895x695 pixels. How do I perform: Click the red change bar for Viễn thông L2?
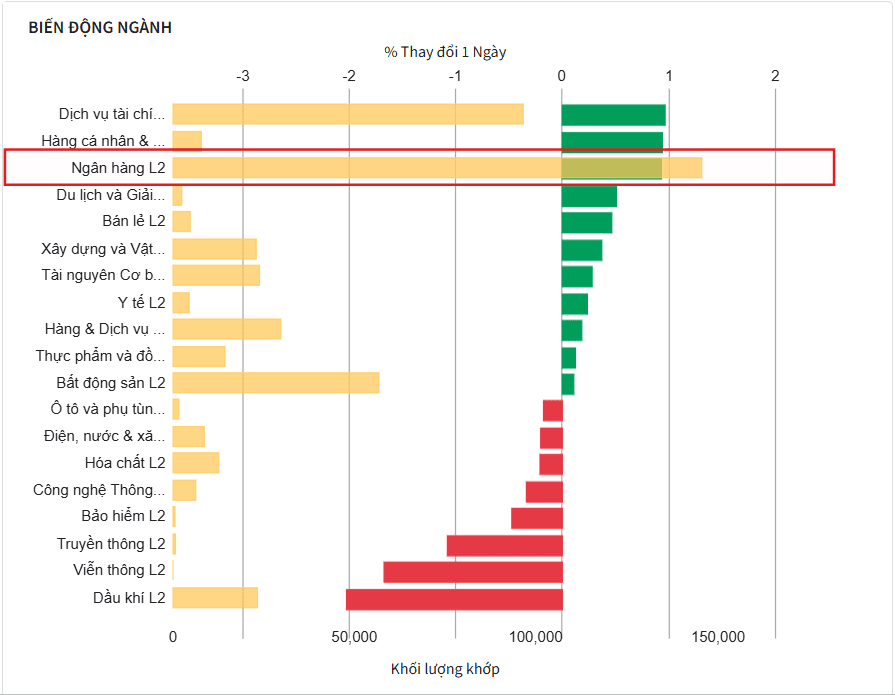(473, 572)
